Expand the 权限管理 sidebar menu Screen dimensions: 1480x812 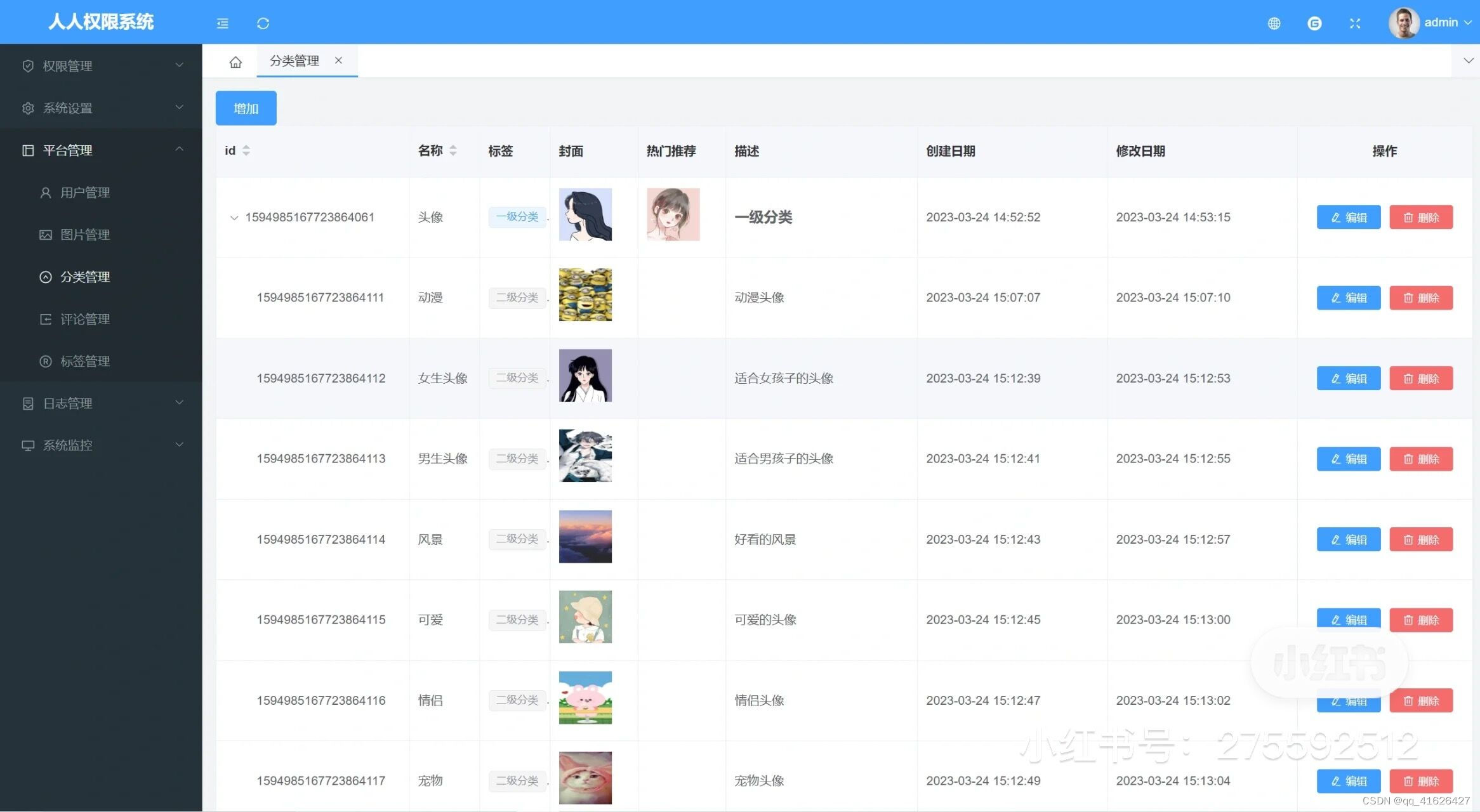pyautogui.click(x=102, y=65)
